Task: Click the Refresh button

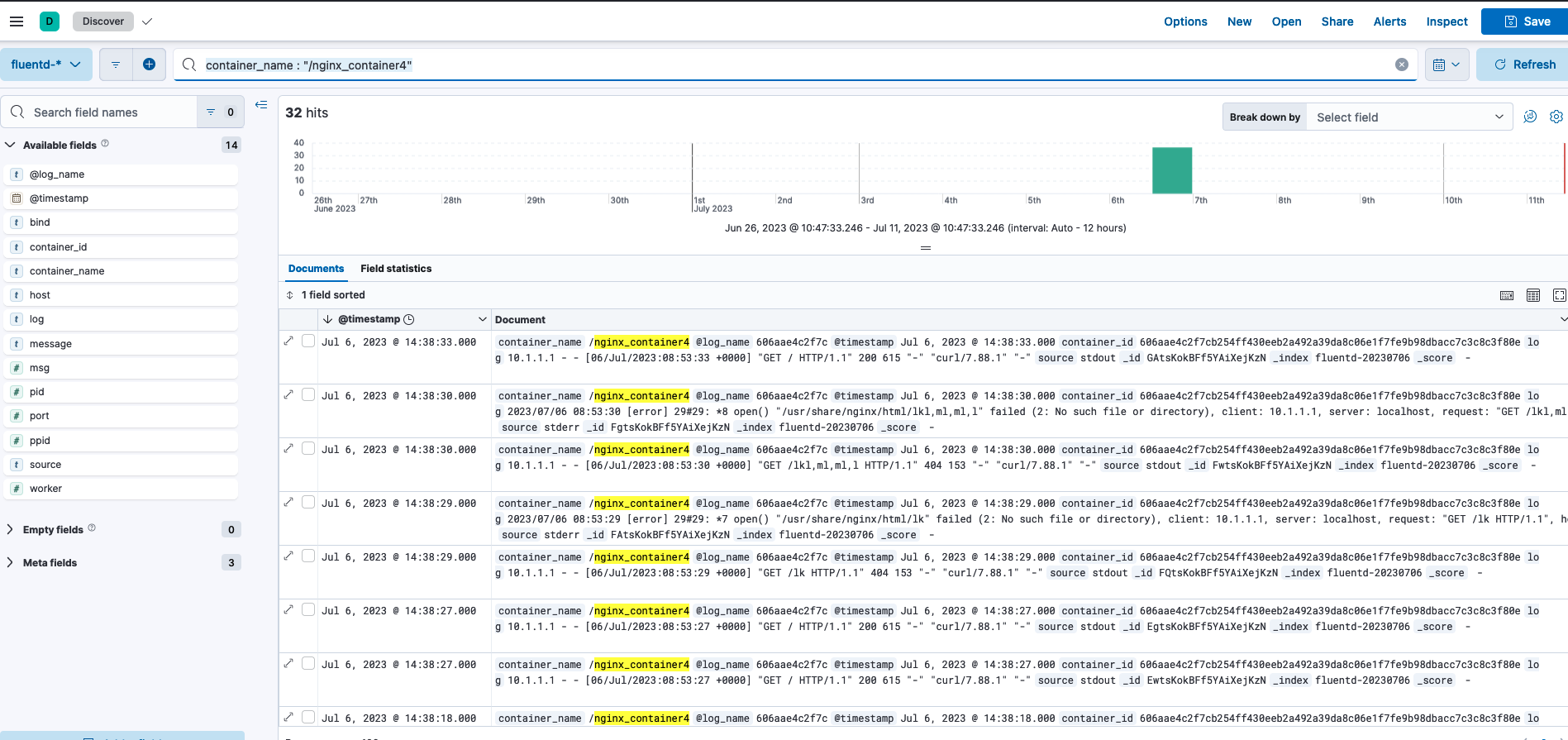Action: (1523, 64)
